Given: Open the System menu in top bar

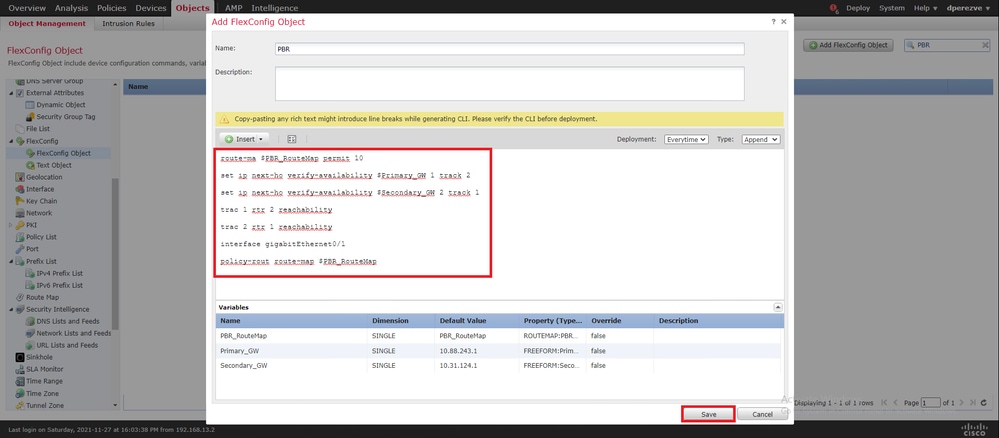Looking at the screenshot, I should [x=891, y=8].
